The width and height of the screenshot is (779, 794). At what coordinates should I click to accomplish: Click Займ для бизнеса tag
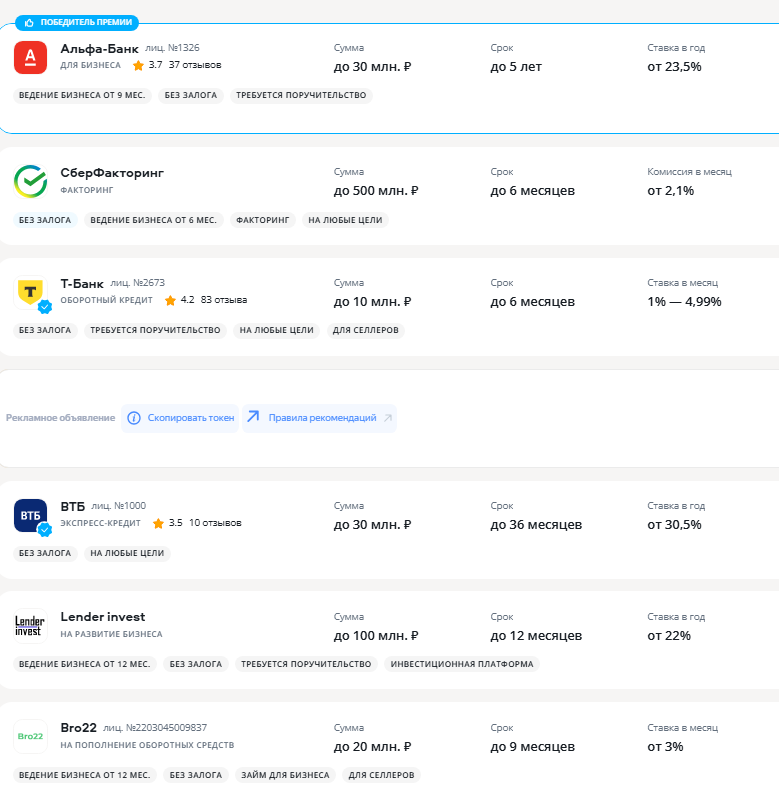point(283,775)
